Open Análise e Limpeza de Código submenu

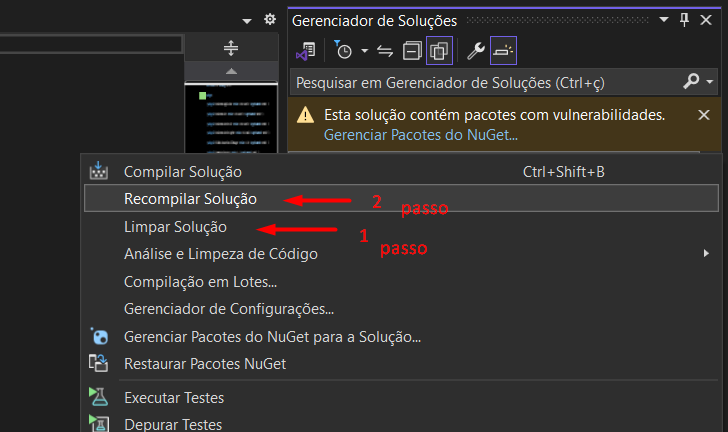[x=402, y=254]
